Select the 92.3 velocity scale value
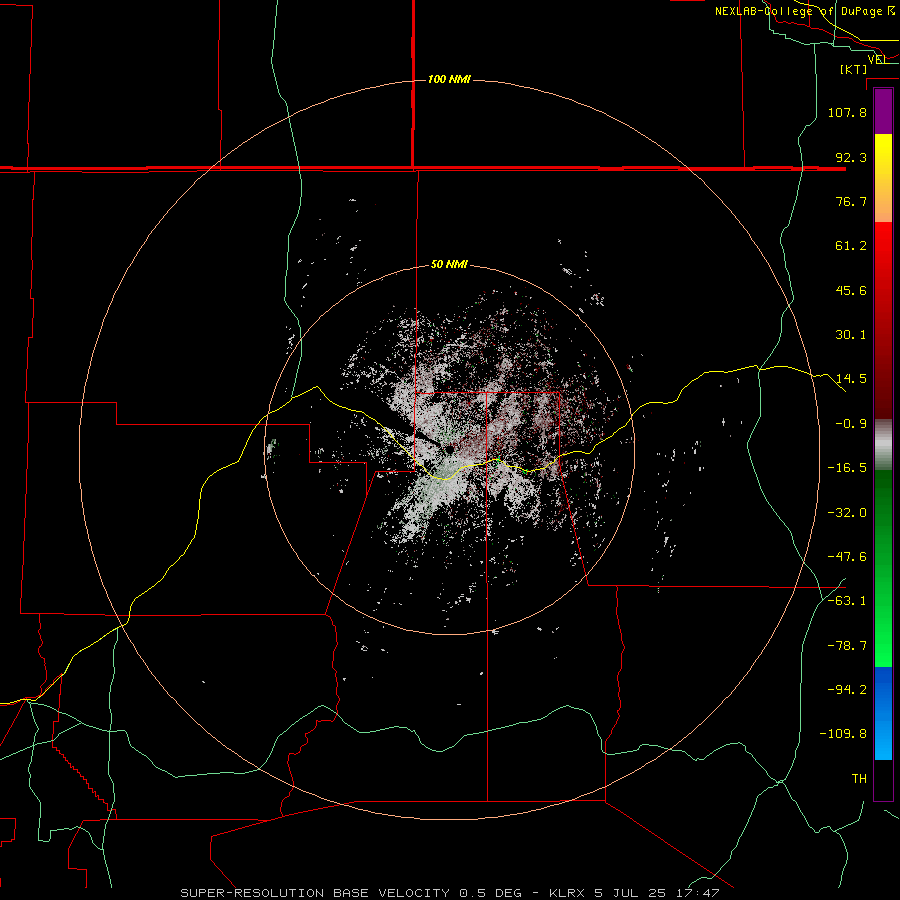 tap(851, 157)
